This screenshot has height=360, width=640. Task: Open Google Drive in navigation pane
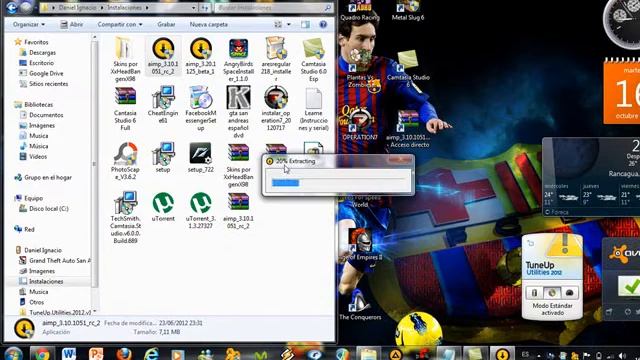46,73
